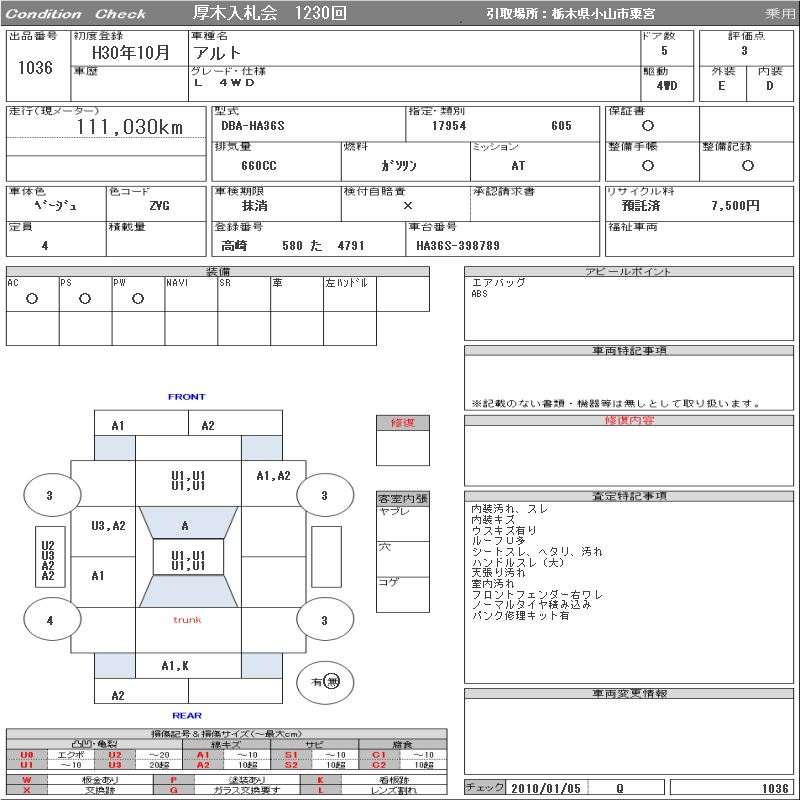Image resolution: width=800 pixels, height=800 pixels.
Task: Click the windshield area marked A
Action: (x=185, y=525)
